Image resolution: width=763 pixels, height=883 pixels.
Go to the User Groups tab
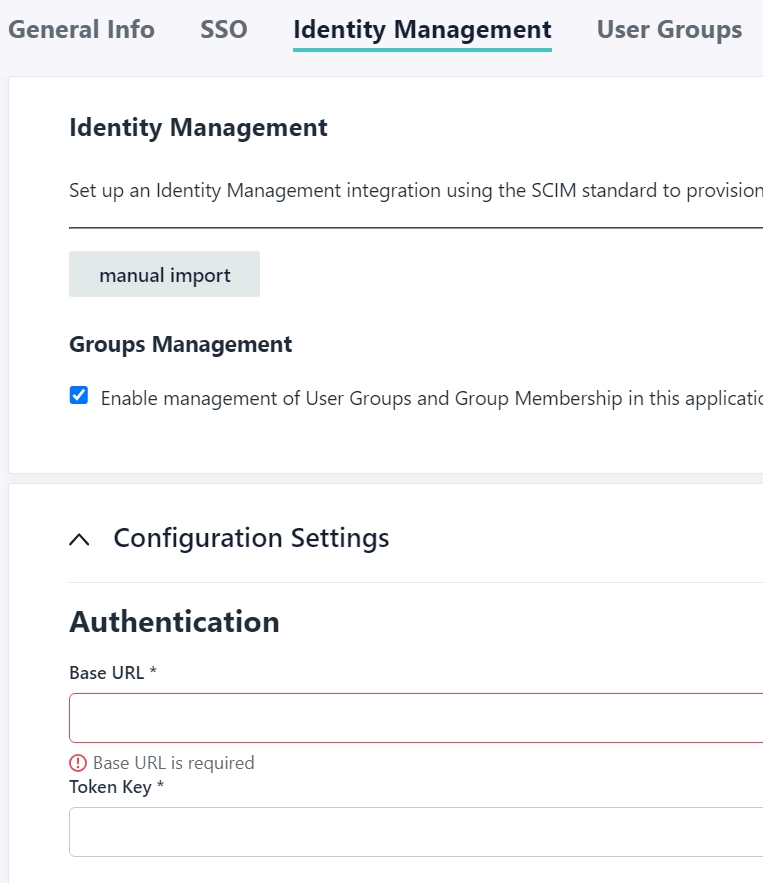click(x=669, y=30)
